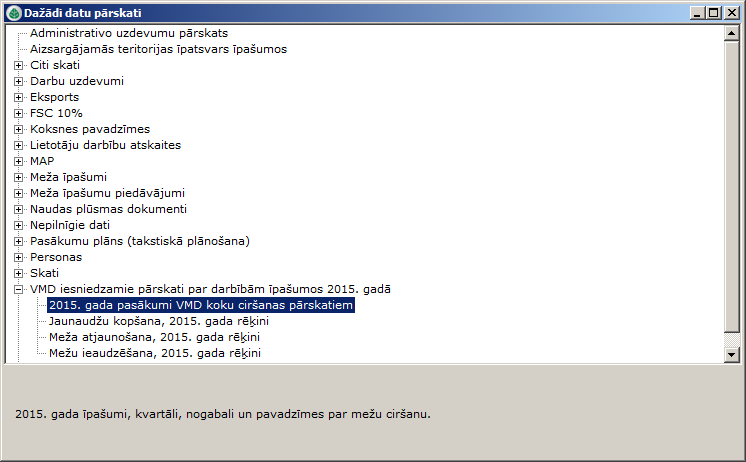Select Jaunaudžu kopšana, 2015. gada rēķini
Screen dimensions: 746x462
pos(158,321)
